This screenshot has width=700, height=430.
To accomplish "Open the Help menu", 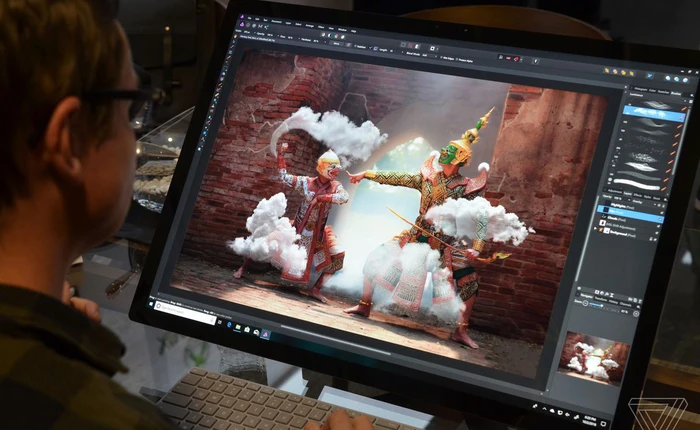I will tap(354, 31).
